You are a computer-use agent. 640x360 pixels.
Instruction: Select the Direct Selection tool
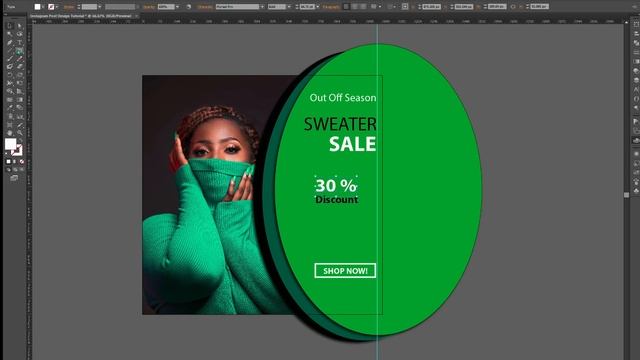pyautogui.click(x=20, y=26)
